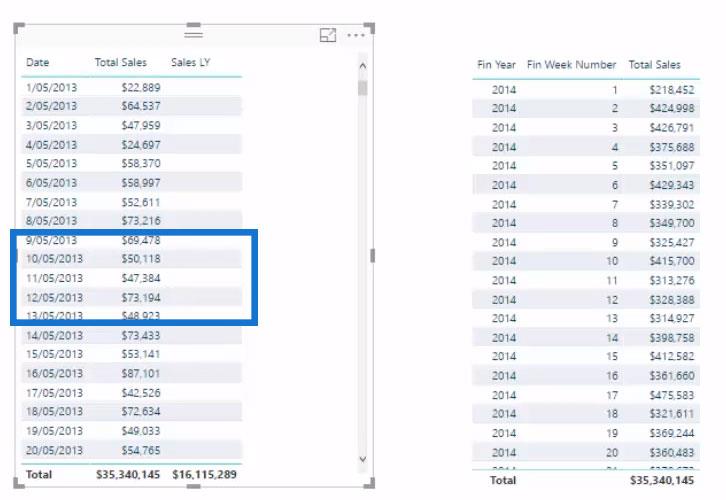Sort by the Fin Week Number header
Image resolution: width=726 pixels, height=500 pixels.
(x=571, y=65)
